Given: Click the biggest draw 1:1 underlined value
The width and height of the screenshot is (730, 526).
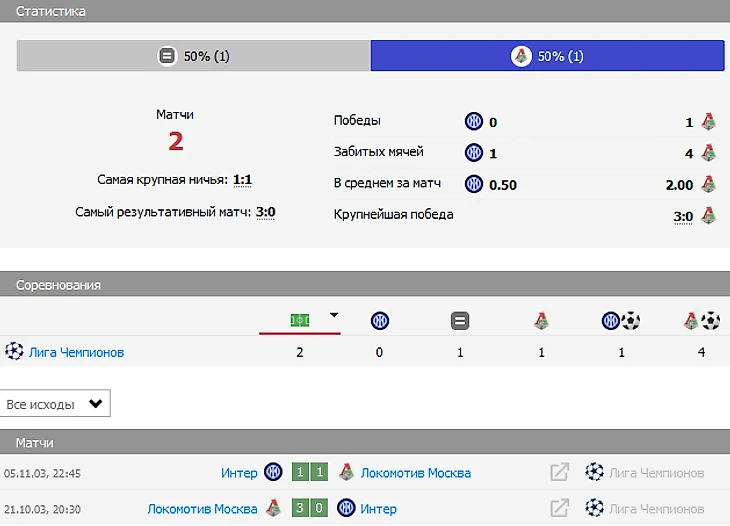Looking at the screenshot, I should [242, 180].
